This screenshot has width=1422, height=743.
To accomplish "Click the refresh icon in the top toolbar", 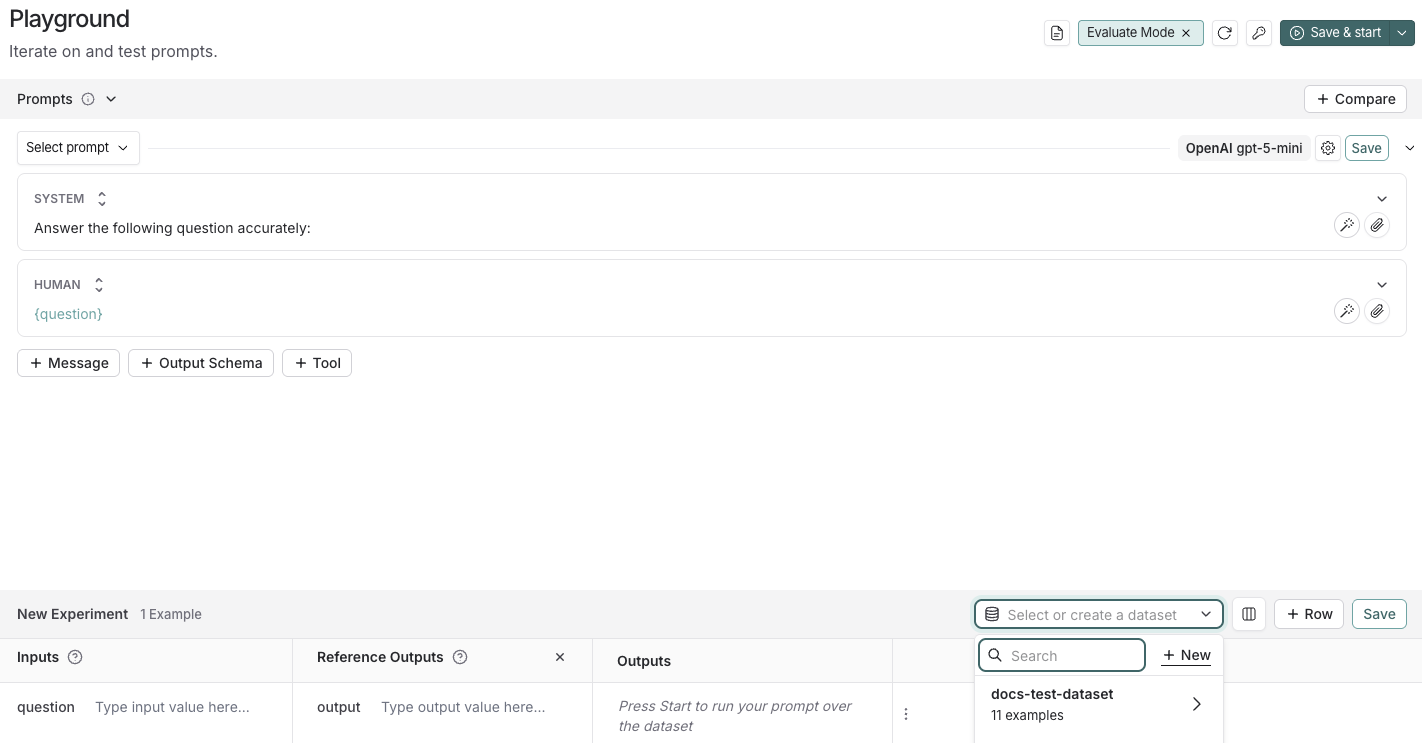I will click(1224, 32).
